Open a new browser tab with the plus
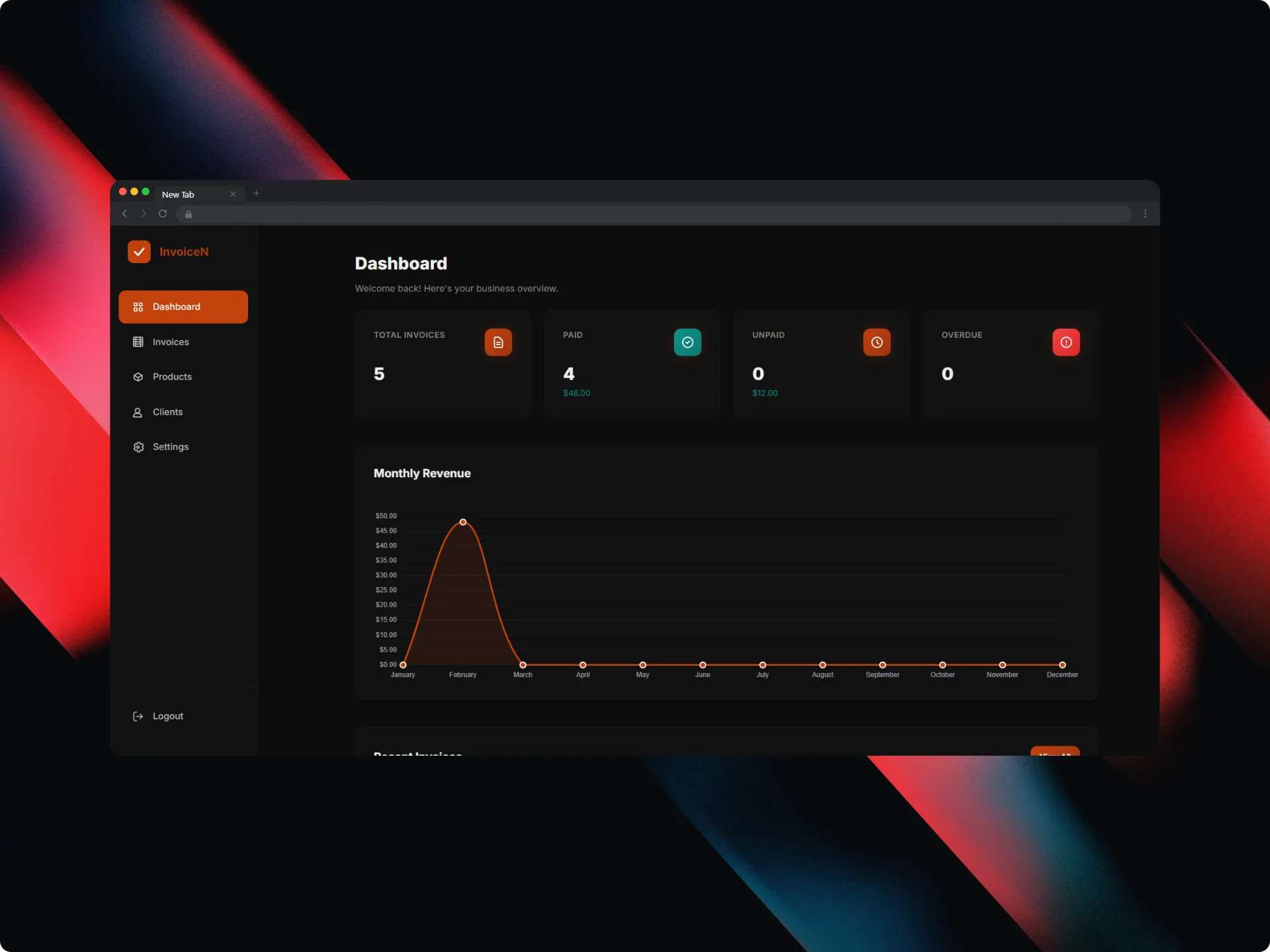 coord(257,193)
